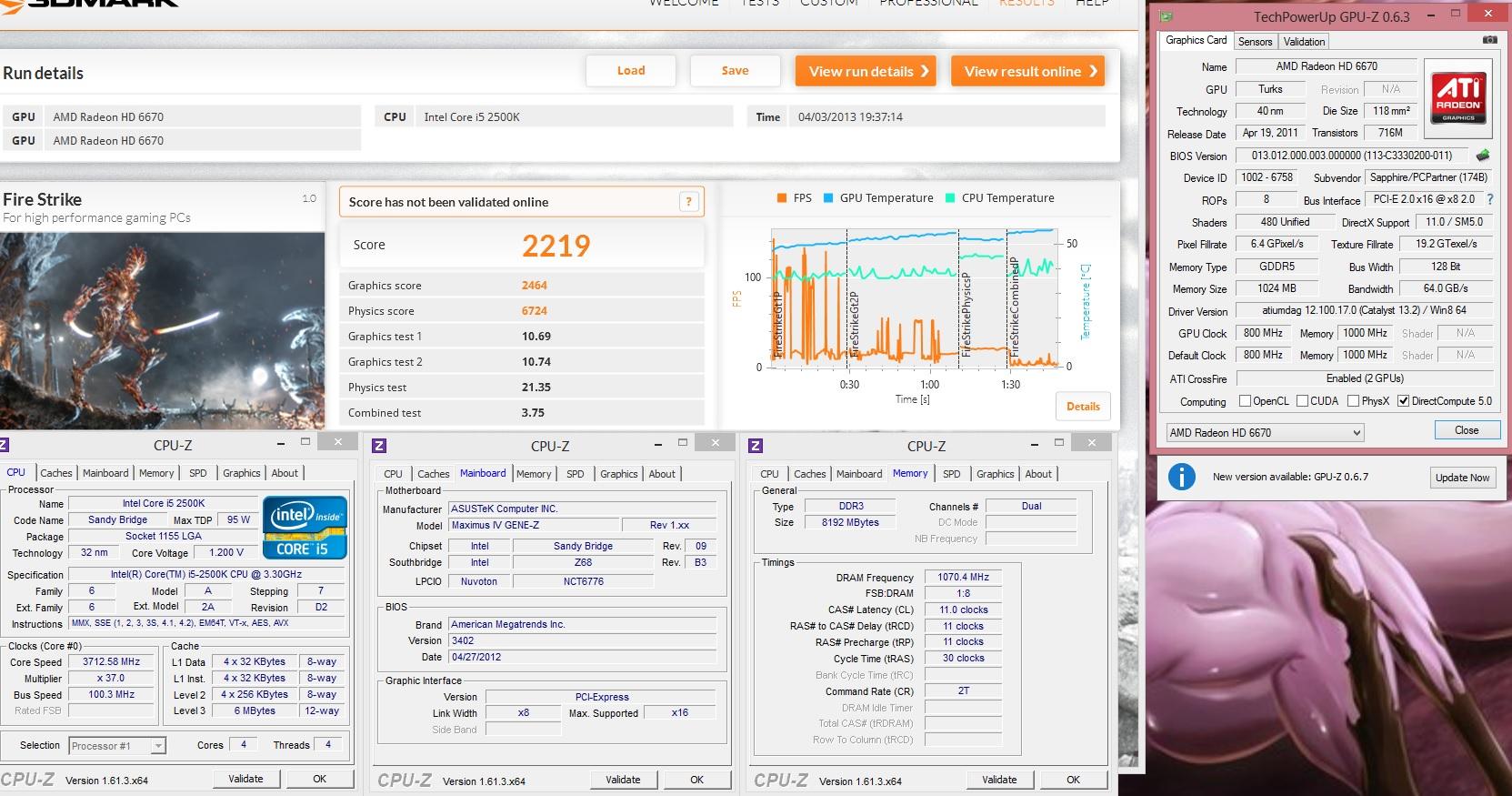Toggle the OpenCL checkbox
This screenshot has height=796, width=1512.
pos(1245,401)
